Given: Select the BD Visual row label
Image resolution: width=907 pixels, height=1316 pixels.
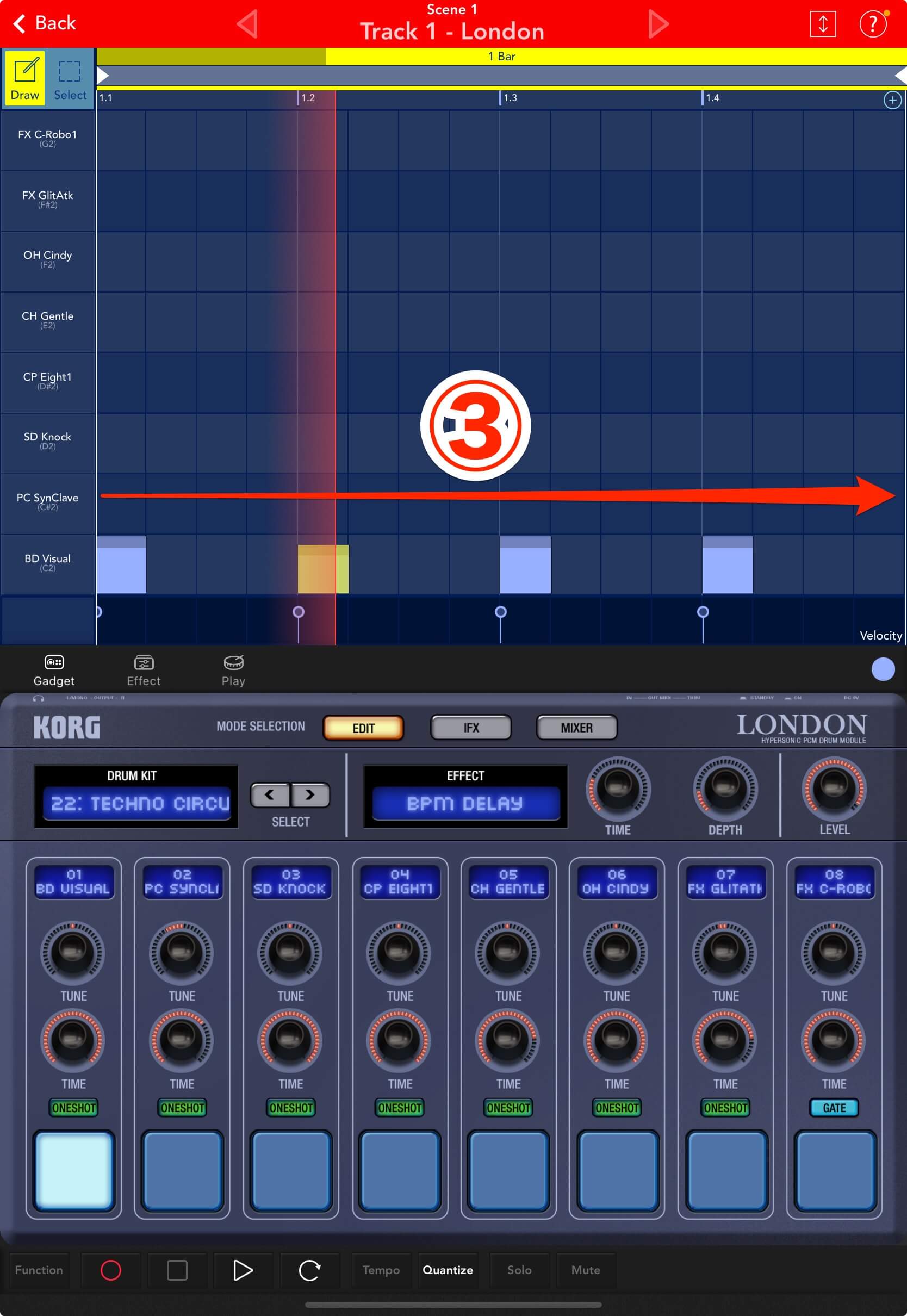Looking at the screenshot, I should click(x=48, y=564).
